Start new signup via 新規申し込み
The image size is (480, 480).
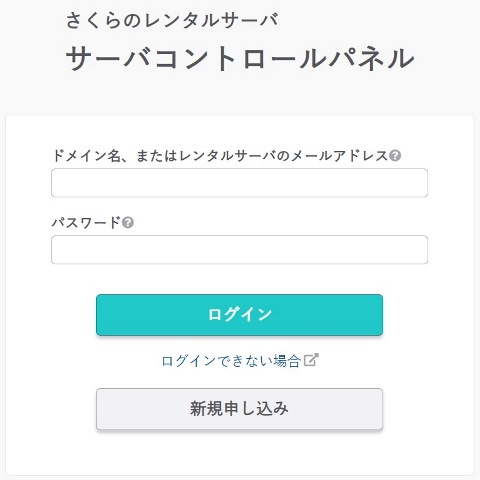239,409
